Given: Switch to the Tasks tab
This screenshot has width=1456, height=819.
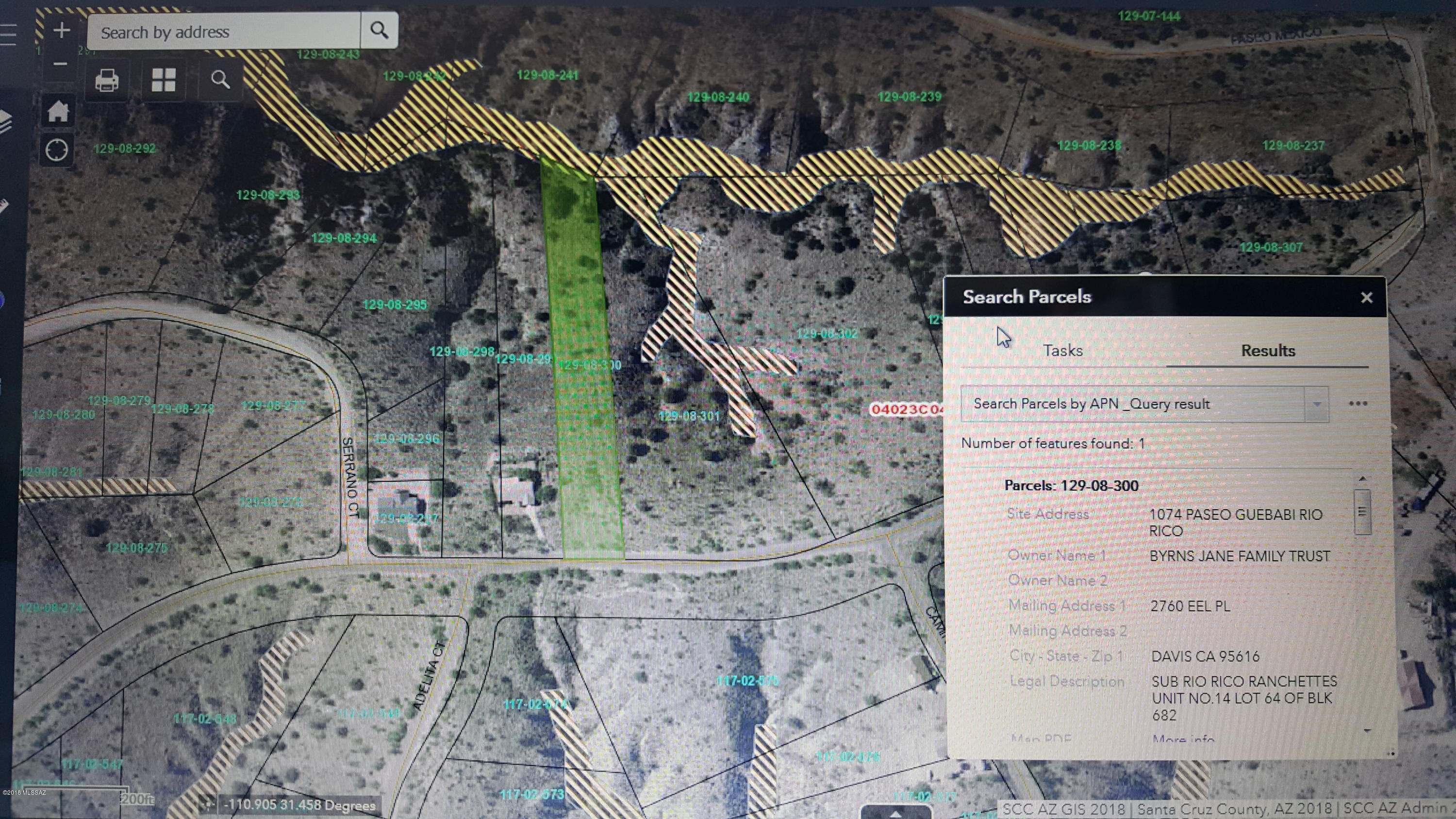Looking at the screenshot, I should click(x=1062, y=351).
